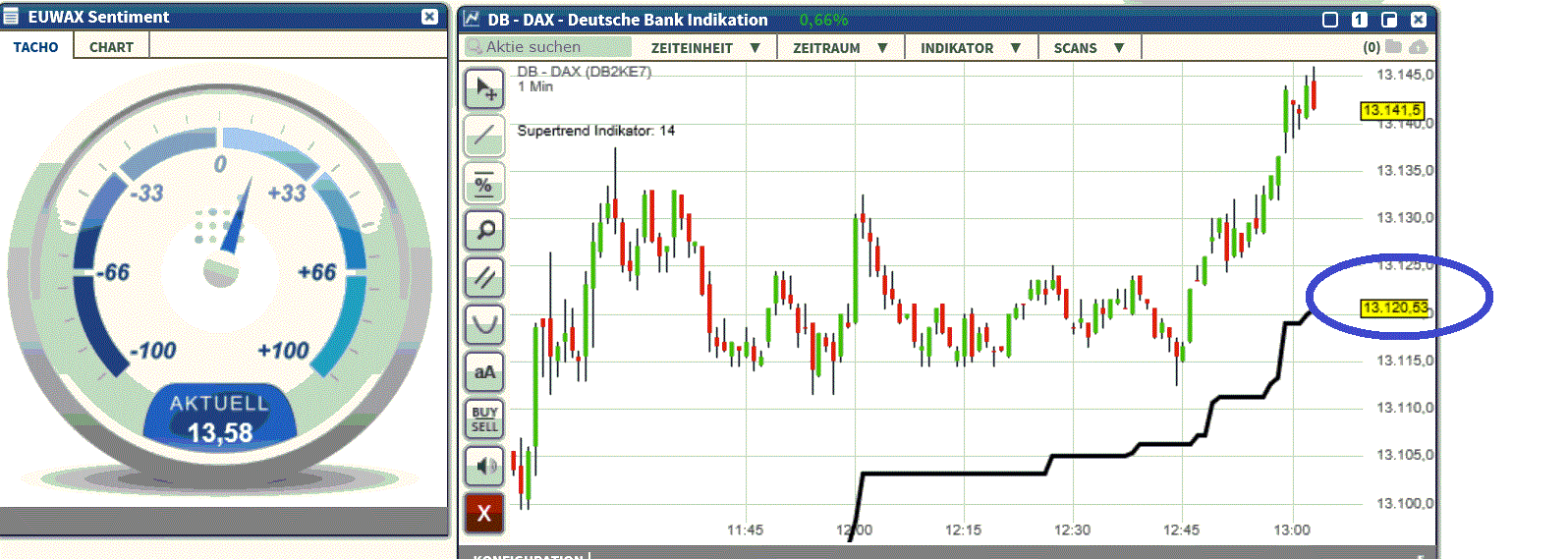Select the percent retracement tool

(484, 183)
